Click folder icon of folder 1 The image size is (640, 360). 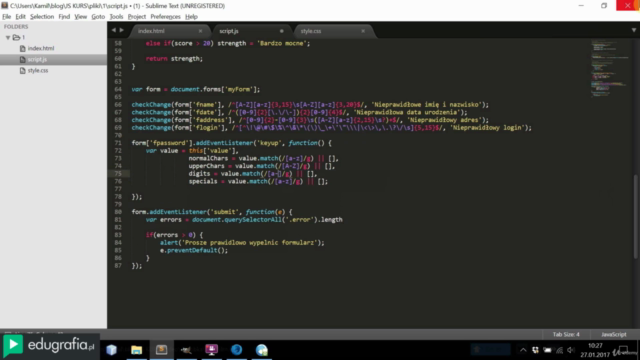16,38
